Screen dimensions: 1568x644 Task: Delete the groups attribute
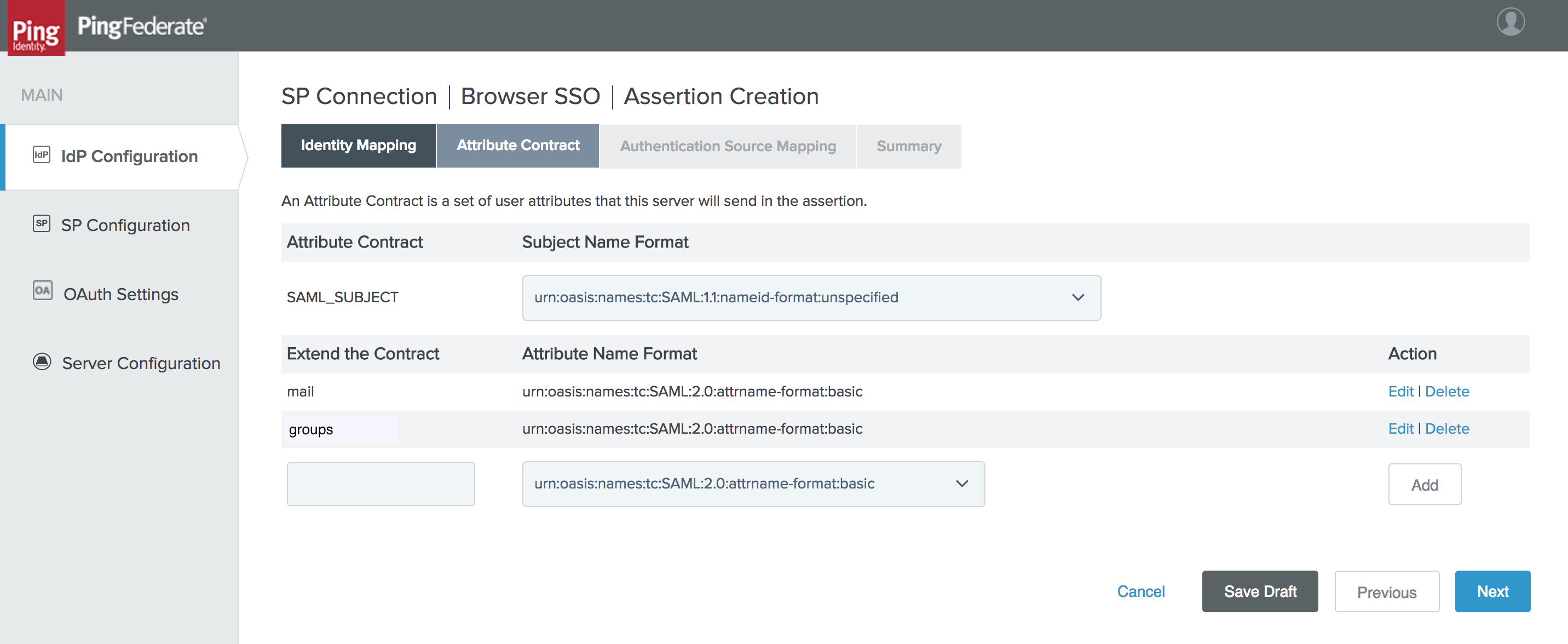pyautogui.click(x=1446, y=429)
